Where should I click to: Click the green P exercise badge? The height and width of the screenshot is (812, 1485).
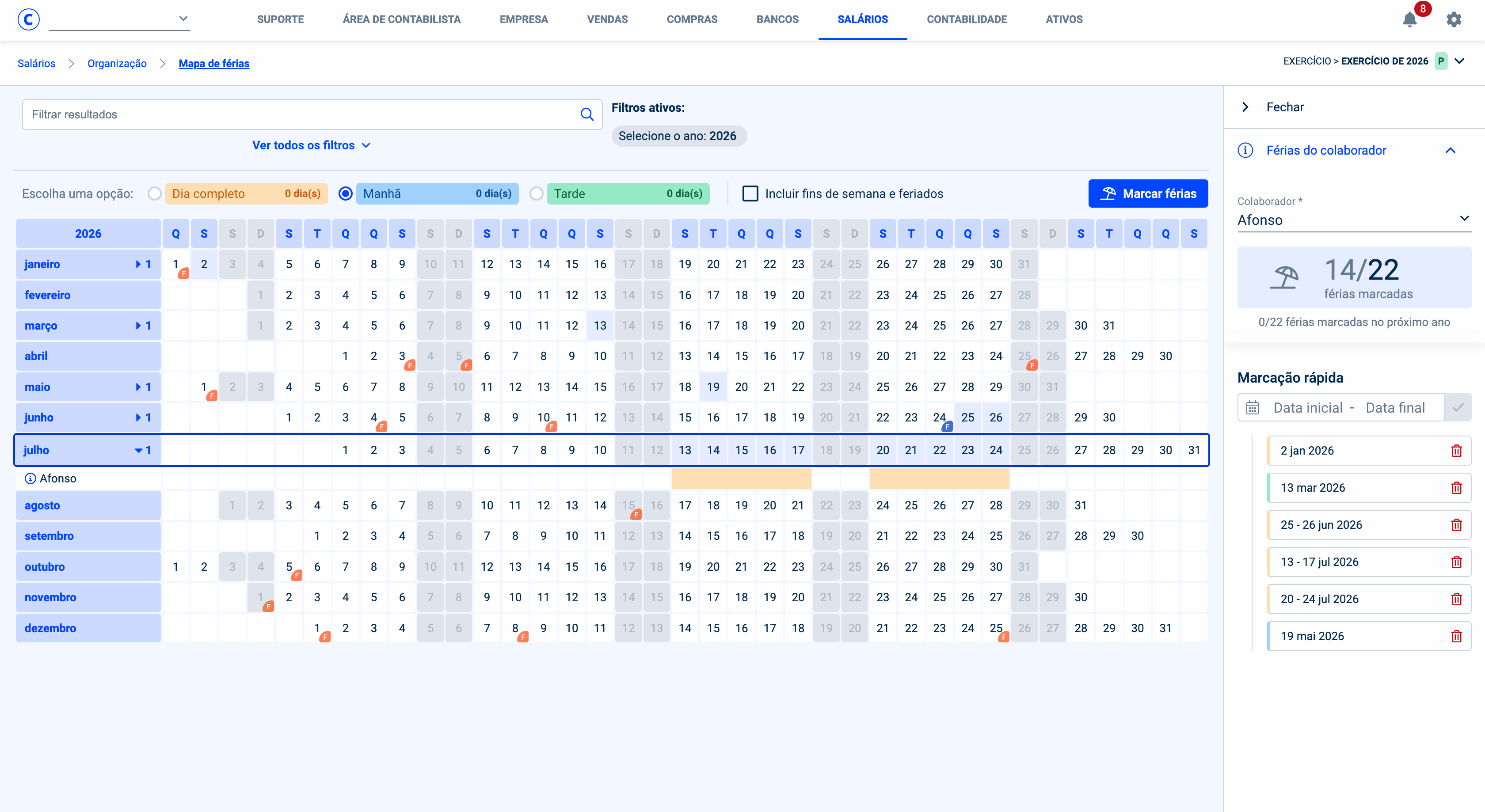click(x=1441, y=61)
